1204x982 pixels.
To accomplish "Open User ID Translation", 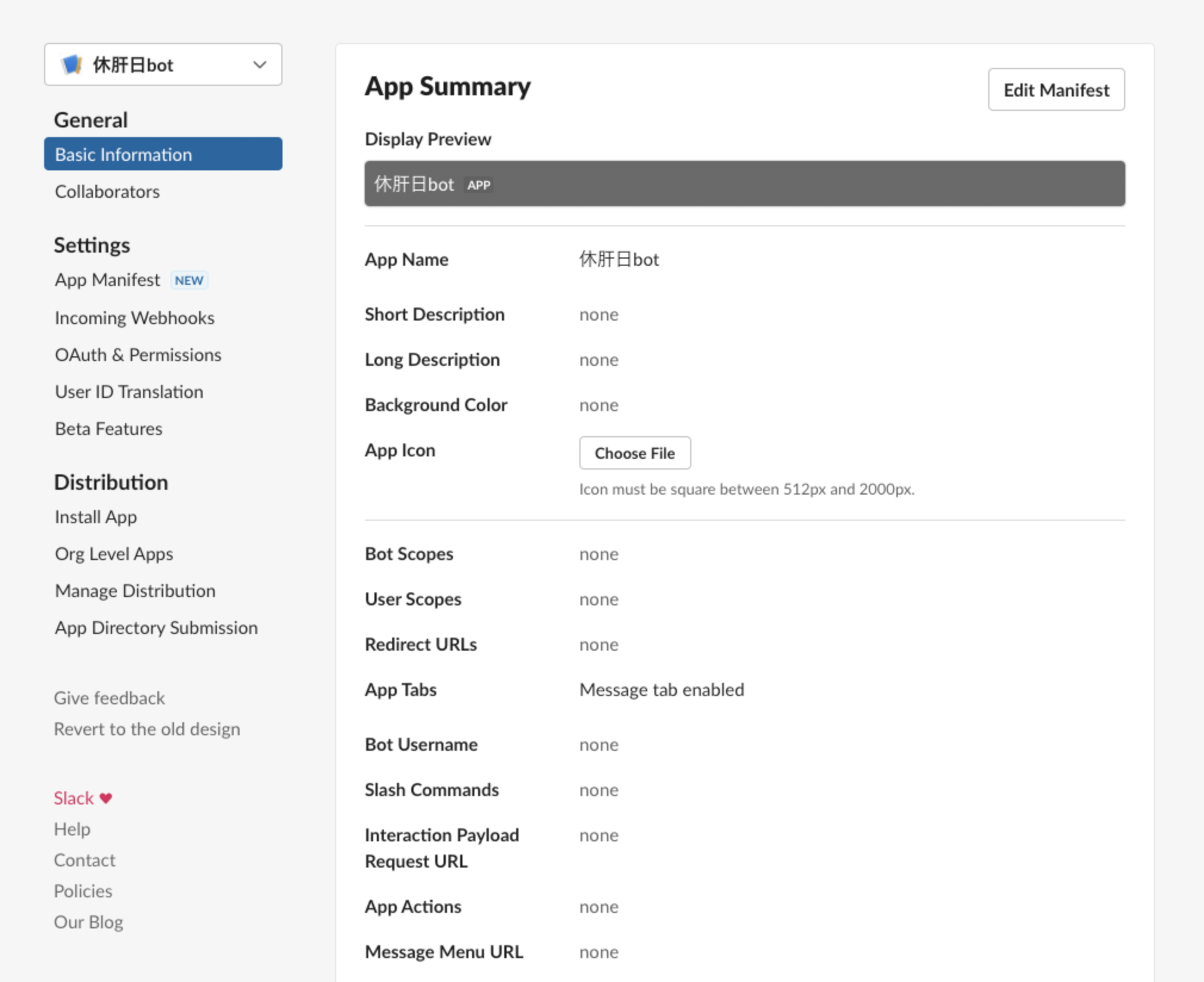I will tap(129, 391).
